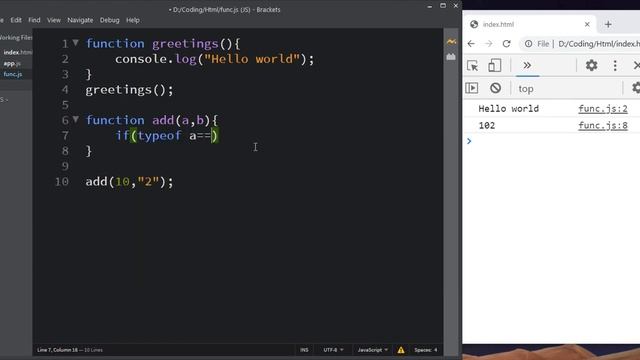This screenshot has width=640, height=360.
Task: Open the Find menu
Action: tap(34, 20)
